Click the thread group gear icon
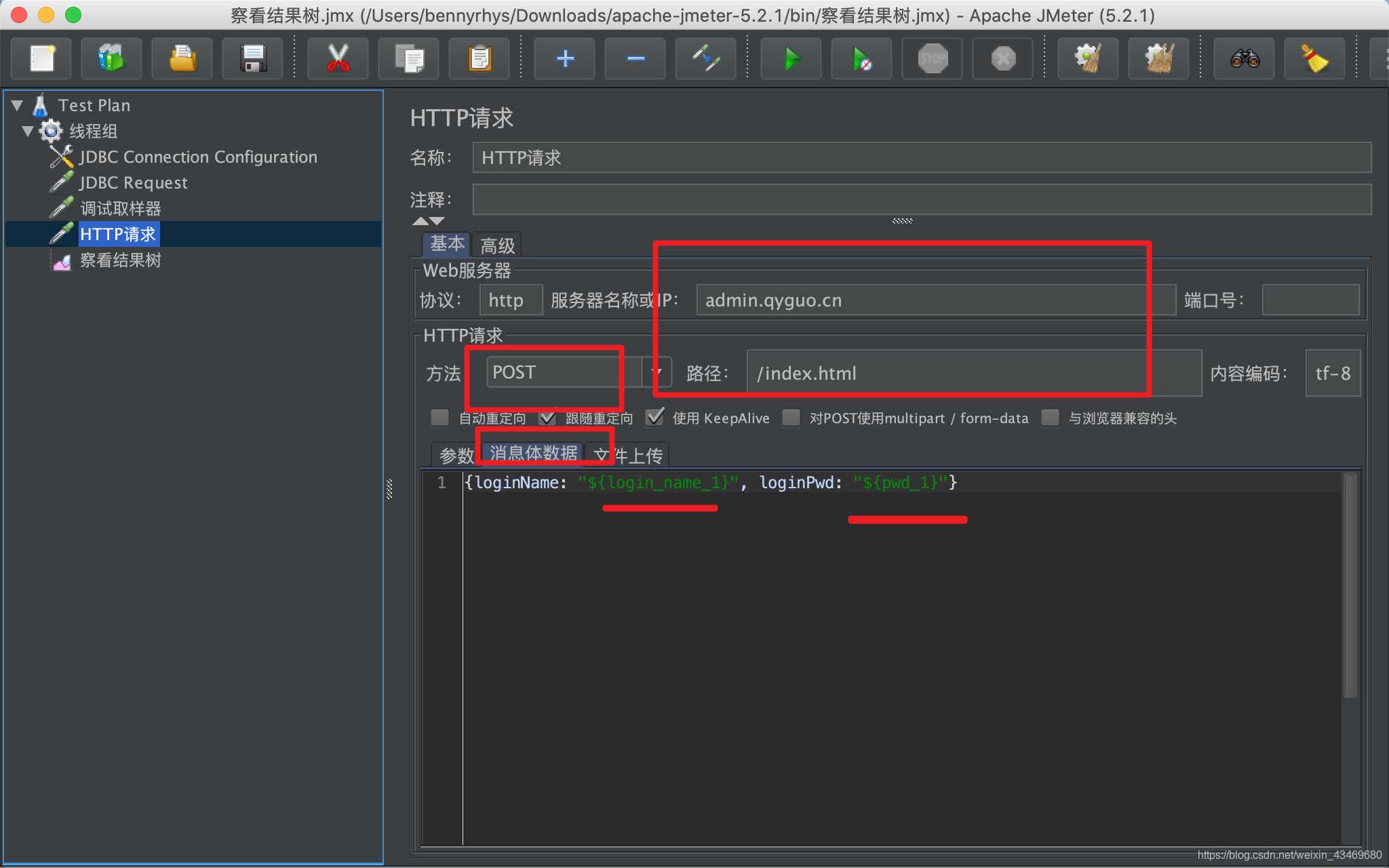Screen dimensions: 1389x868 coord(51,131)
